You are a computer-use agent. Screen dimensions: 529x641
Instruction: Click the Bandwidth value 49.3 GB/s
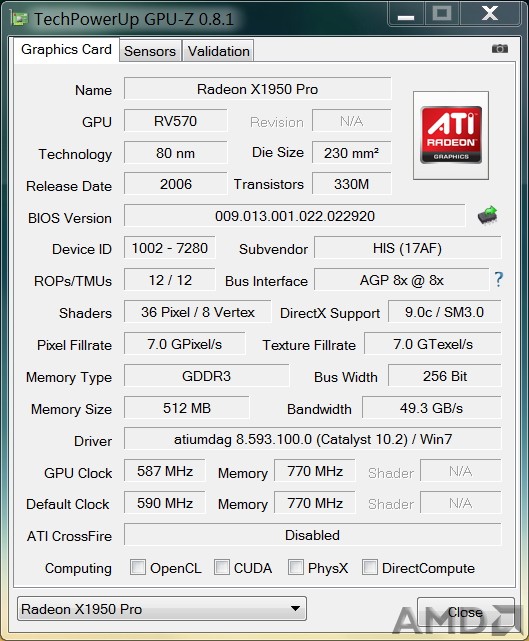coord(432,408)
